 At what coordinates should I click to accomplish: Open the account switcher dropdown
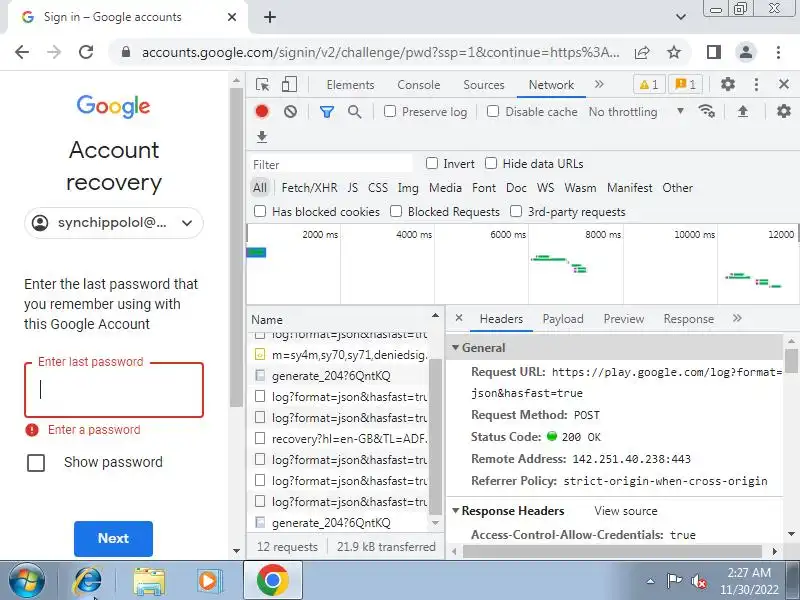[x=187, y=223]
